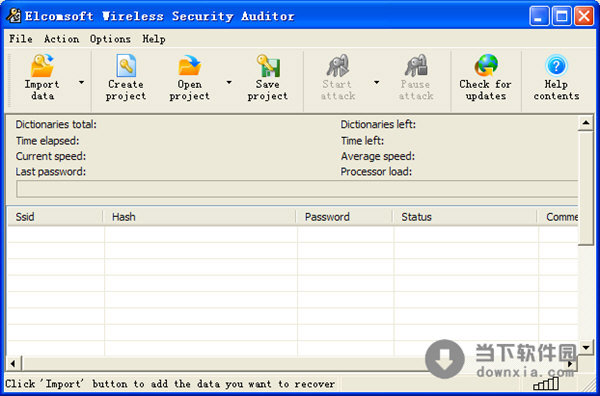Image resolution: width=600 pixels, height=396 pixels.
Task: Open the Import data dropdown arrow
Action: (82, 82)
